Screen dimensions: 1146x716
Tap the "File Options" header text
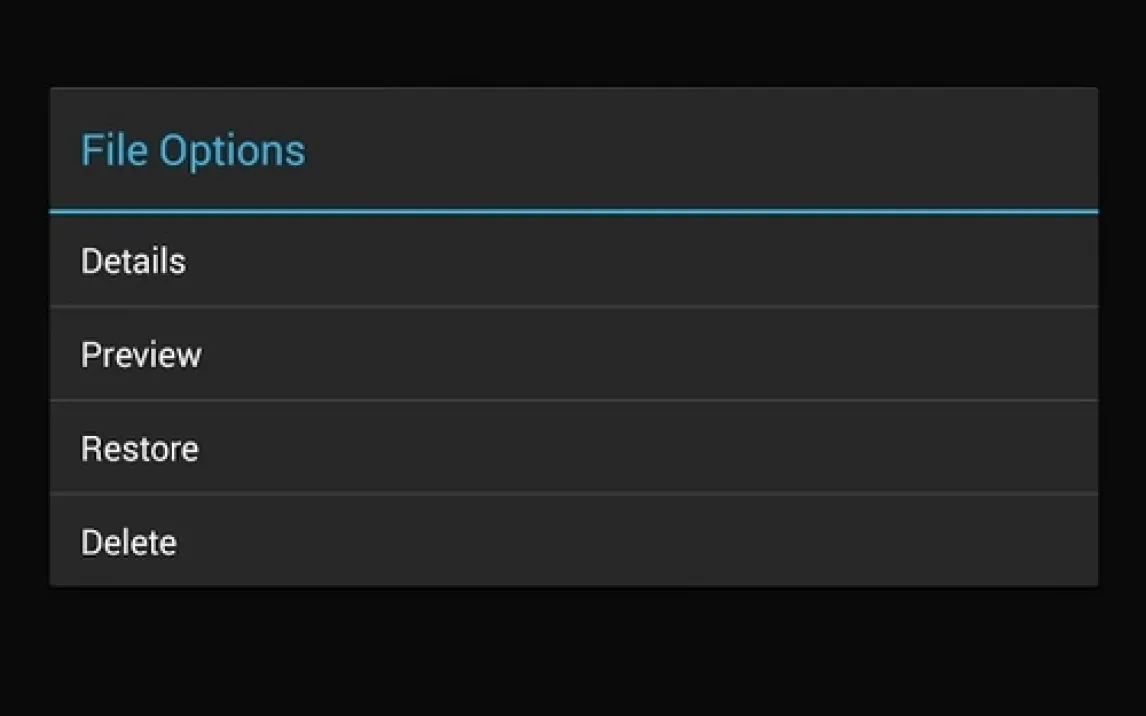pyautogui.click(x=193, y=150)
